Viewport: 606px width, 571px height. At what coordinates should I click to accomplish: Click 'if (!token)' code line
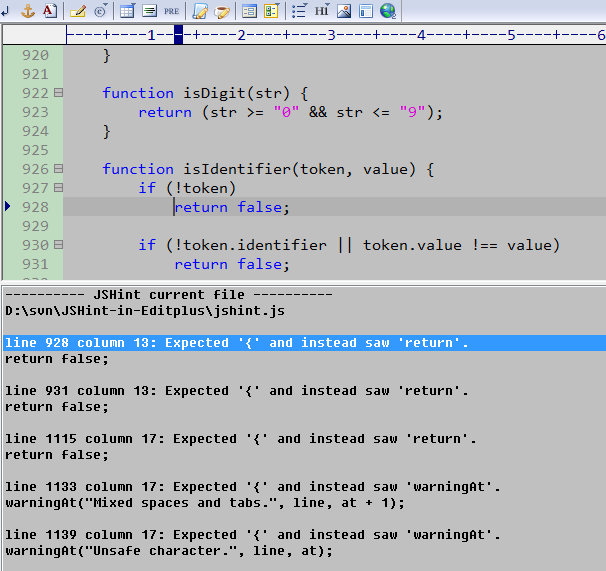tap(187, 188)
